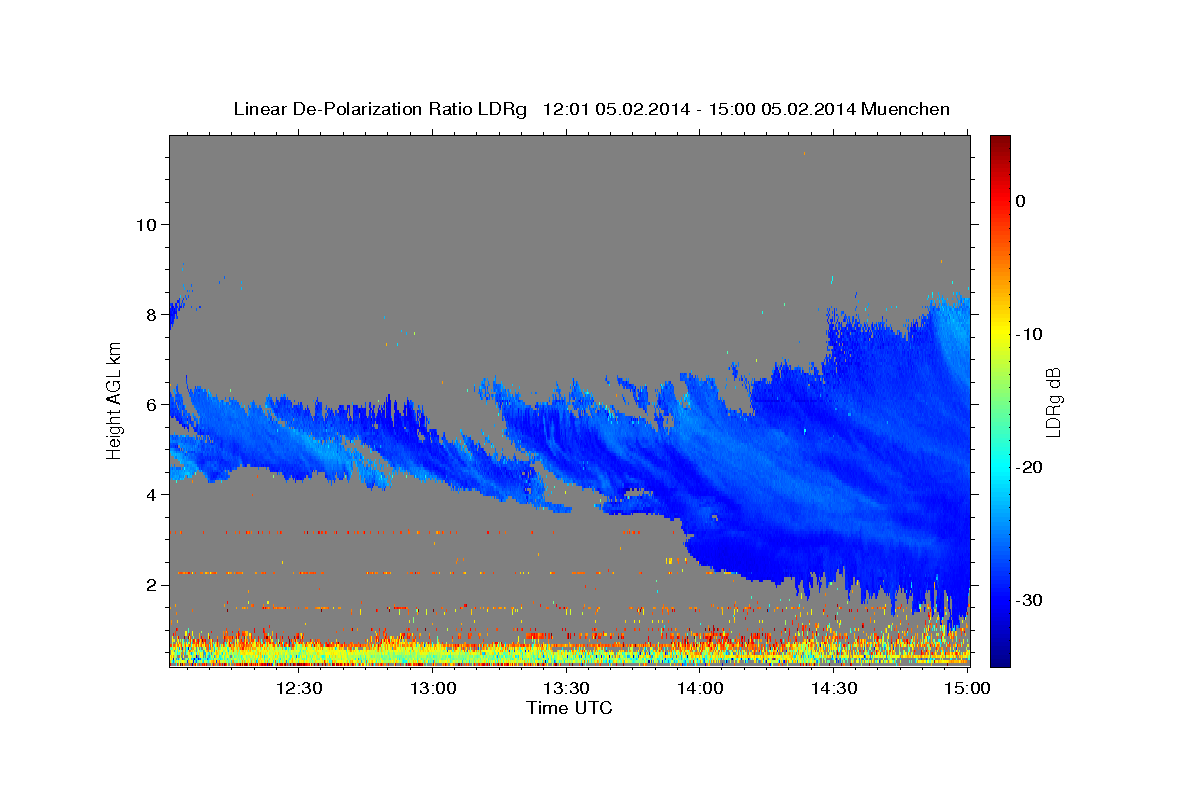
Task: Click the '10' height axis label
Action: coord(147,224)
